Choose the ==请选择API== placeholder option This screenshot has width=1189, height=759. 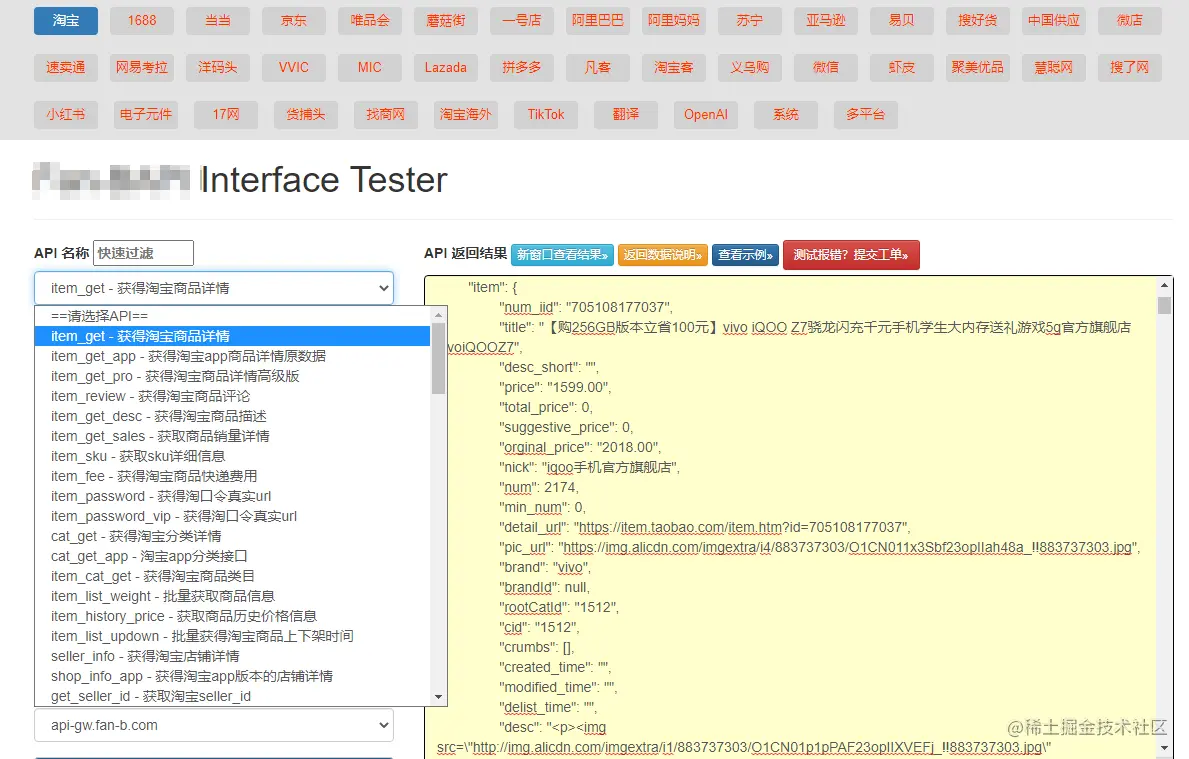[x=232, y=316]
